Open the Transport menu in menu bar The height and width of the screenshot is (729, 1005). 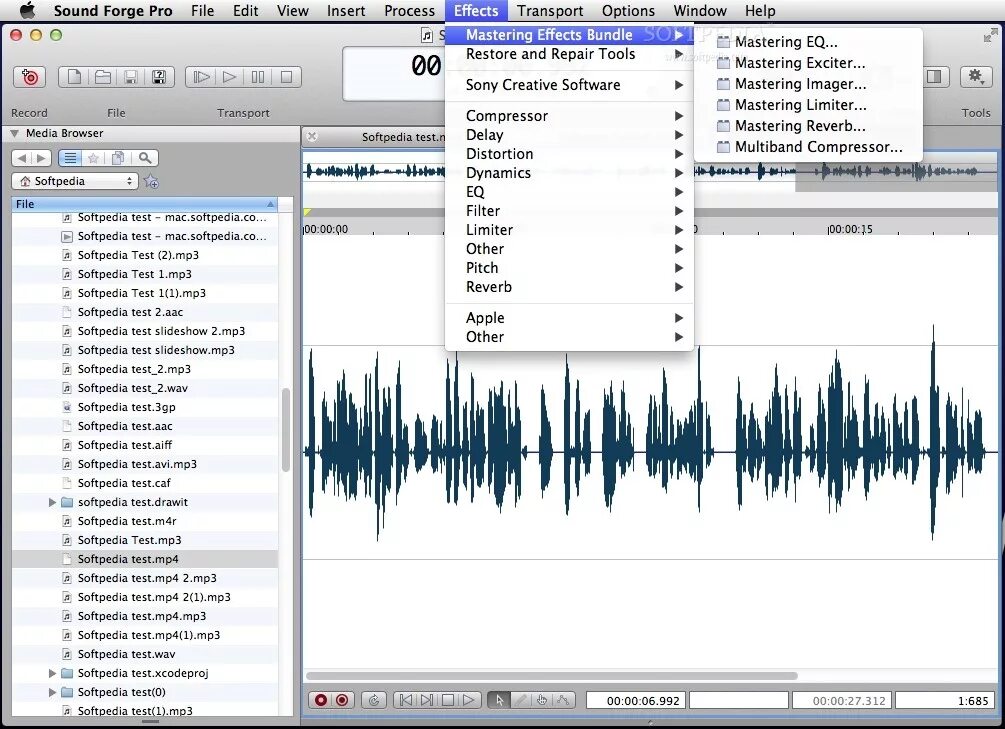click(550, 11)
